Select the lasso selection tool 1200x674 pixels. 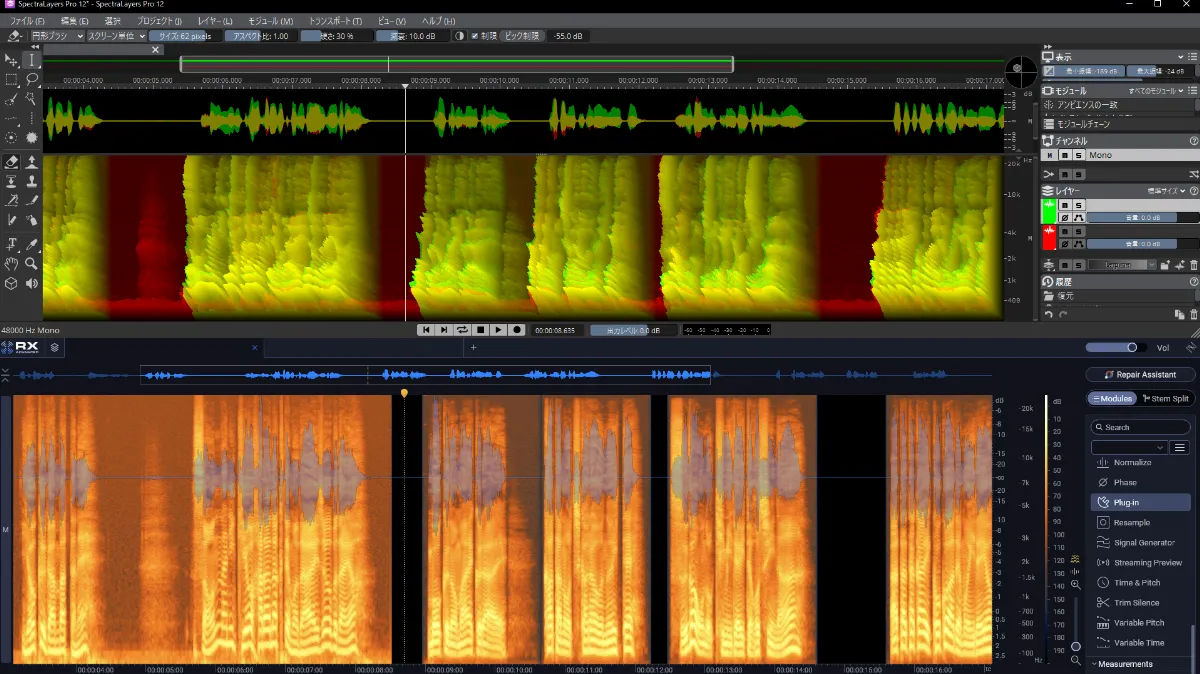(31, 79)
